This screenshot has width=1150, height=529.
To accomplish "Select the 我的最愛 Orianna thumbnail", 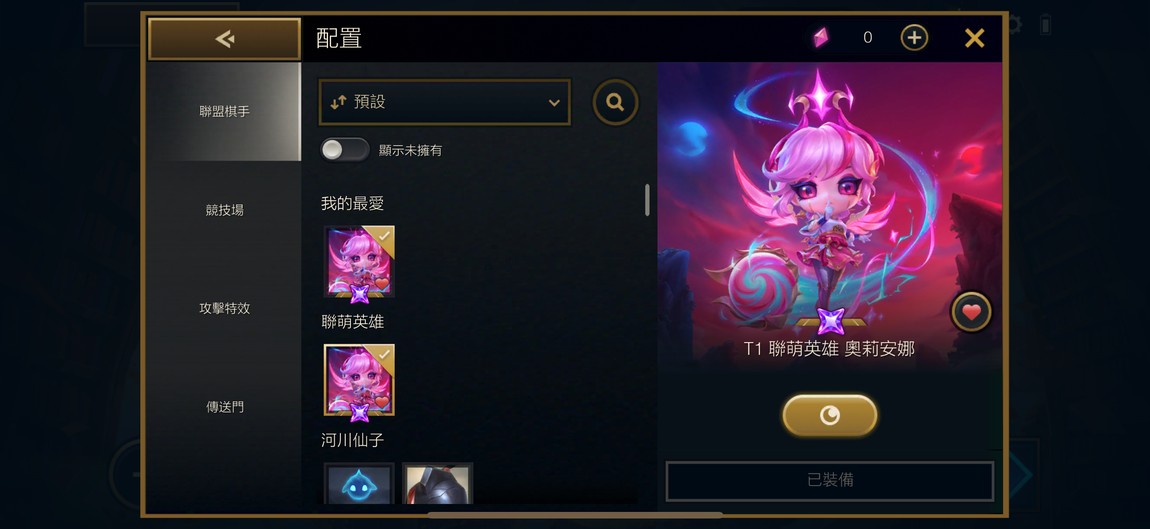I will tap(359, 263).
